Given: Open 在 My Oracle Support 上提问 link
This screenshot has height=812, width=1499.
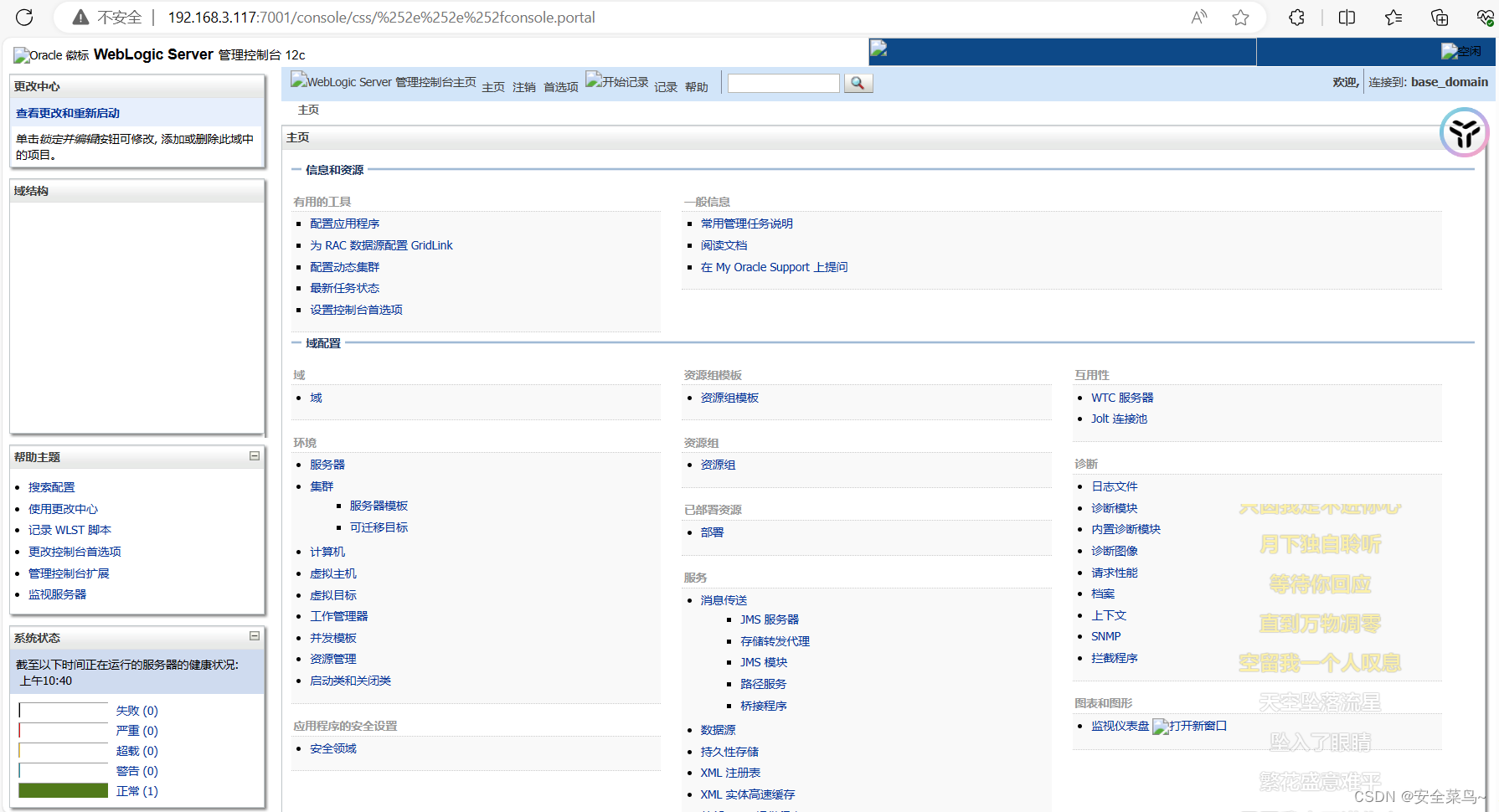Looking at the screenshot, I should click(774, 267).
